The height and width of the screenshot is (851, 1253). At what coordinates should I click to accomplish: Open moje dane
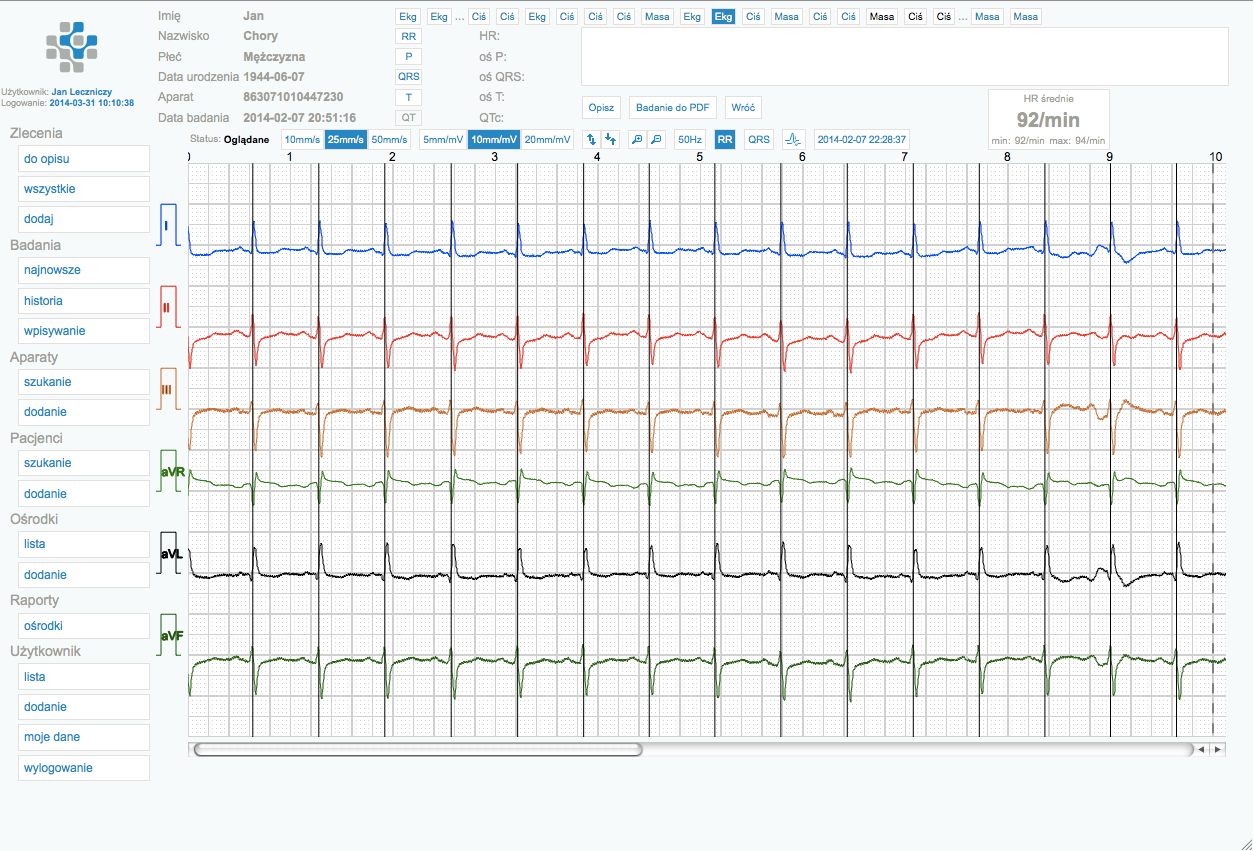(84, 737)
